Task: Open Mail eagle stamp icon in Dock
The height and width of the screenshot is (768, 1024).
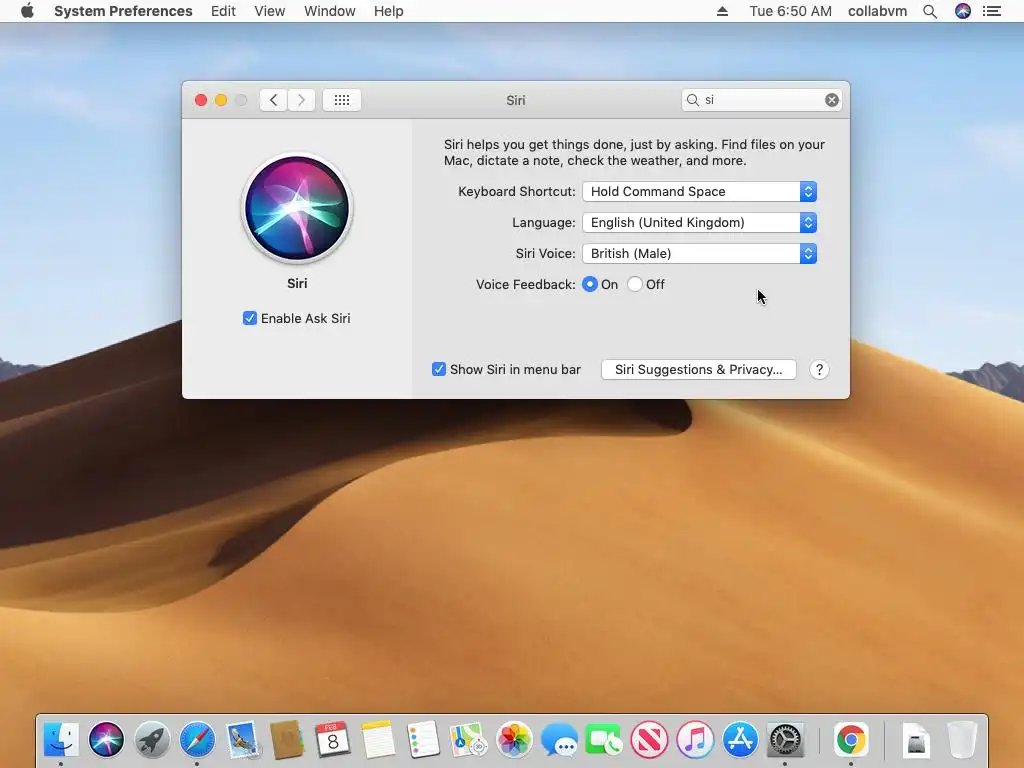Action: tap(243, 739)
